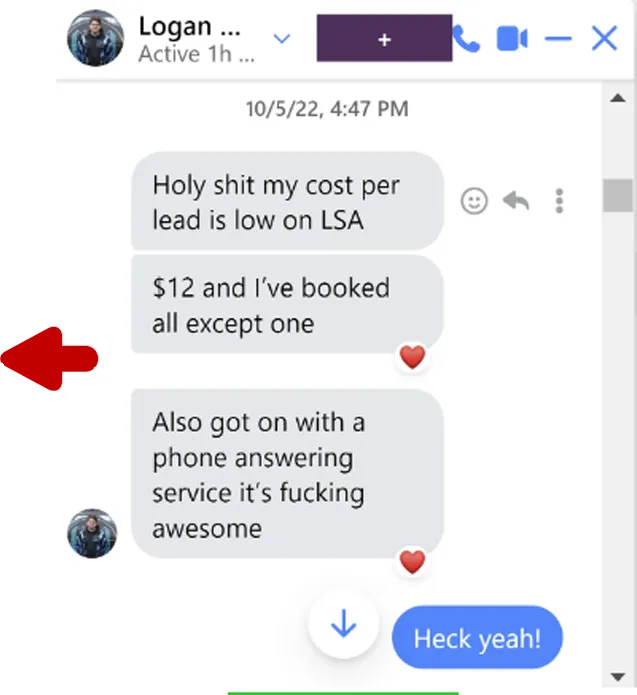
Task: Click the scrollbar thumb
Action: coord(617,195)
